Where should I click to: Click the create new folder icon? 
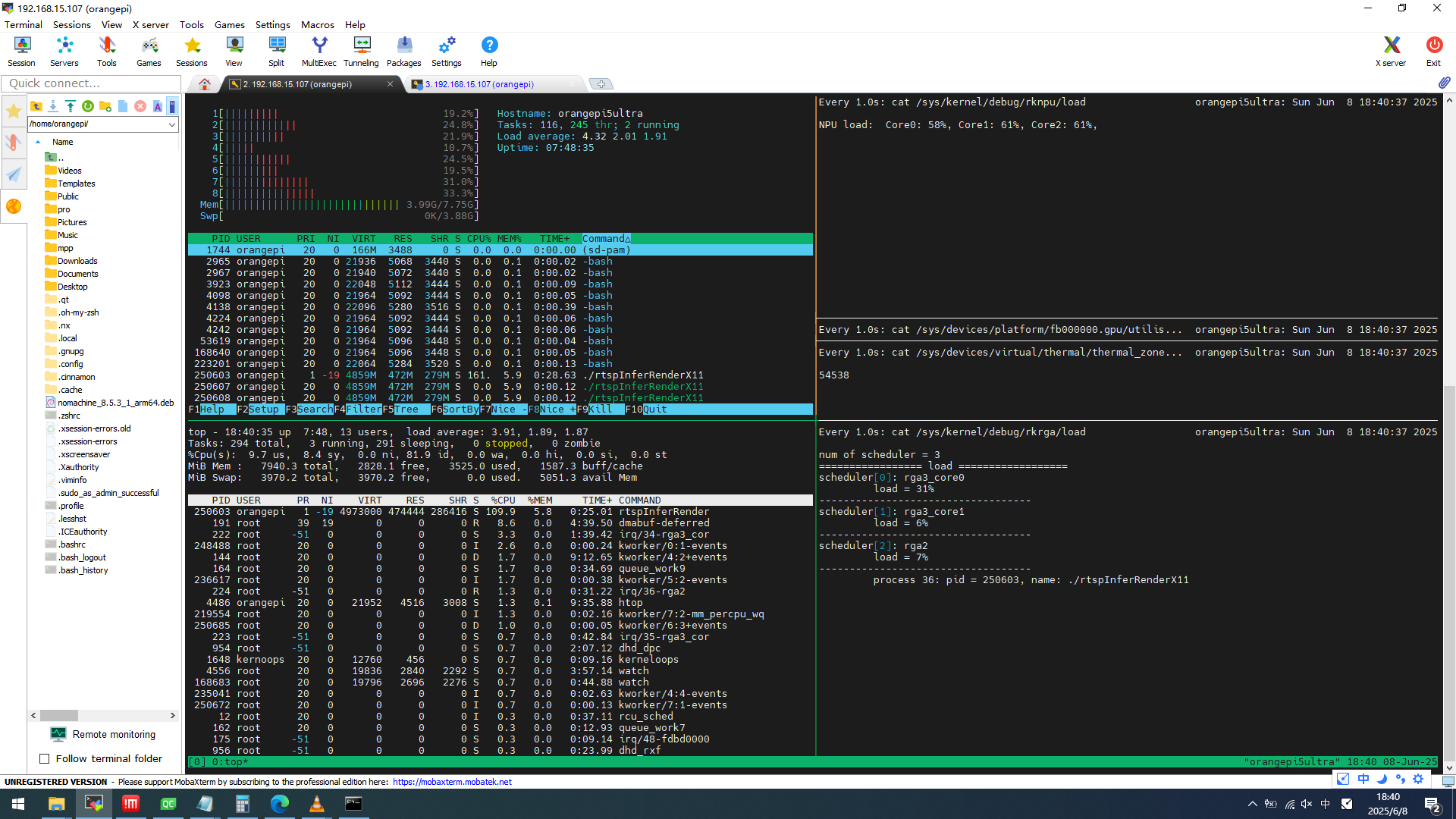(x=105, y=106)
